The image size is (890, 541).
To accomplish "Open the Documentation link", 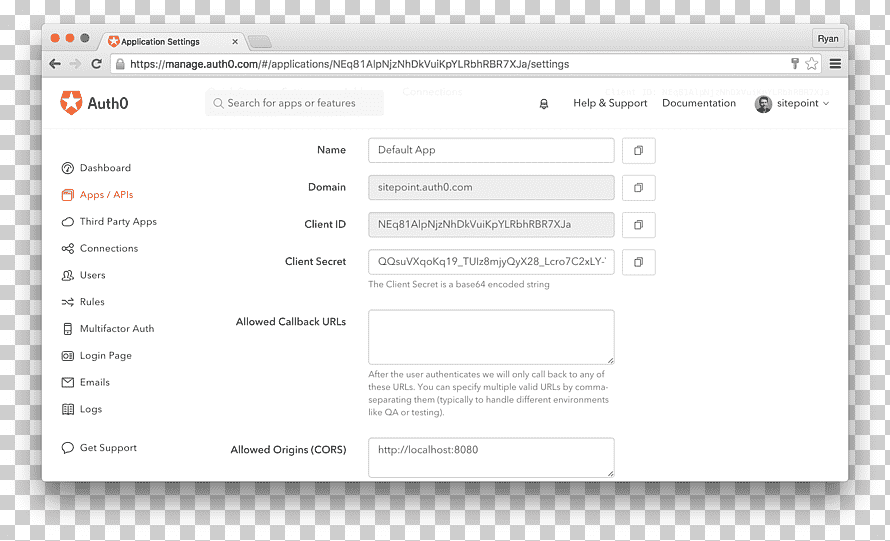I will [699, 103].
